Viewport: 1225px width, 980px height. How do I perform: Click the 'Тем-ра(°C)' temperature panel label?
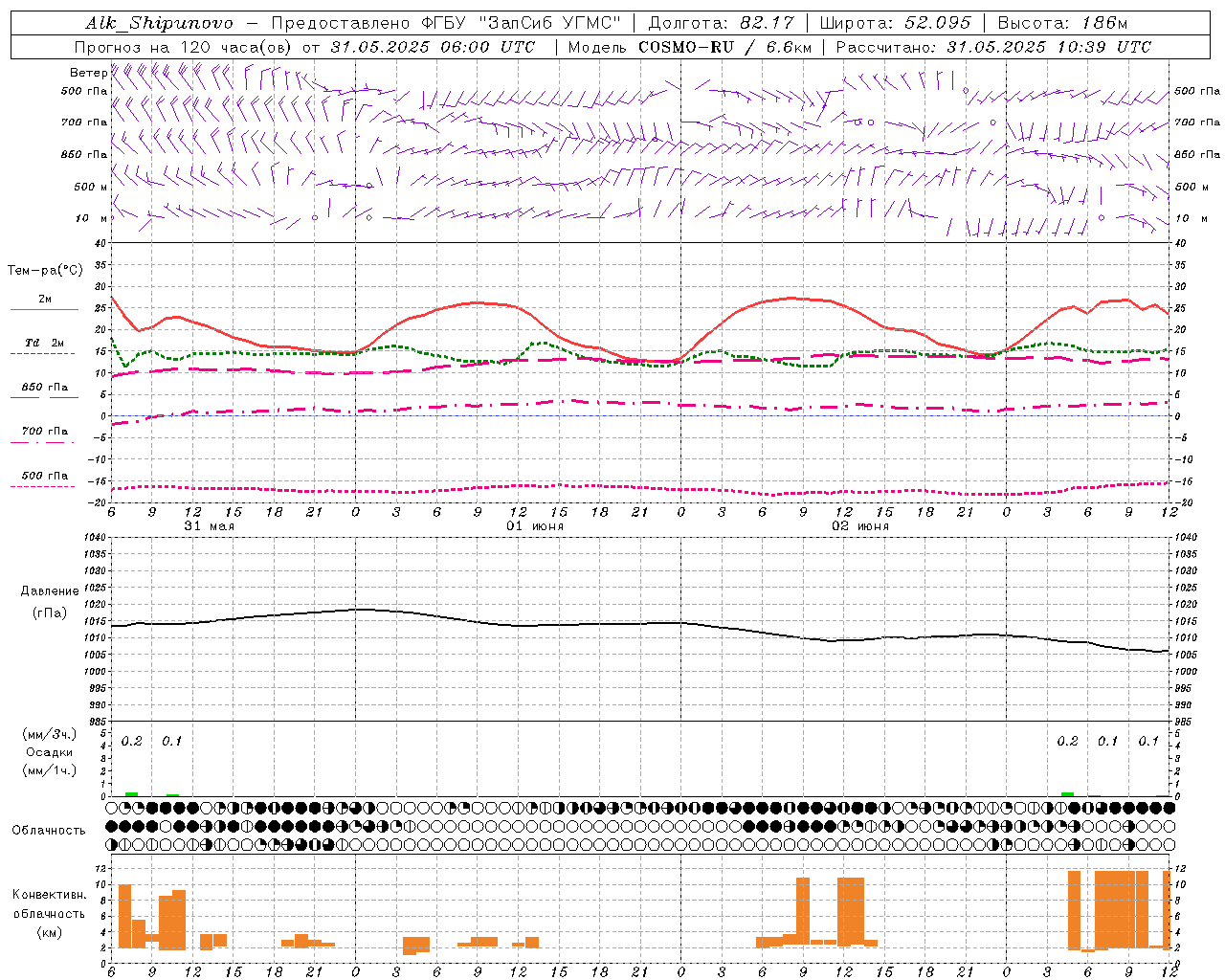coord(45,271)
